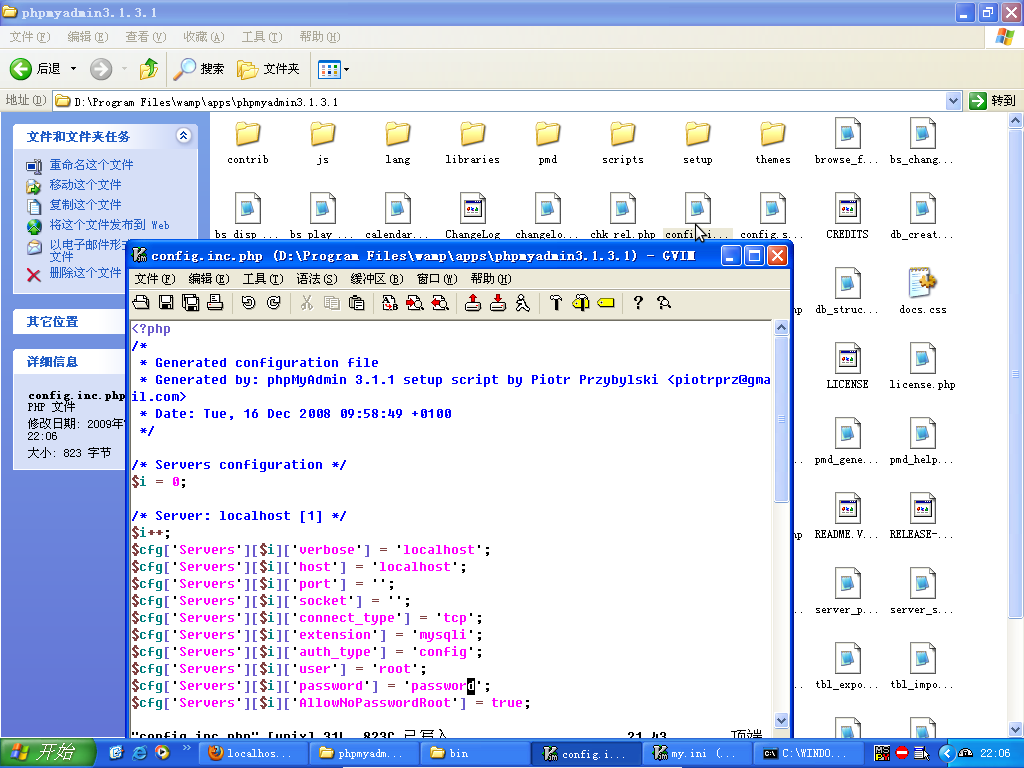This screenshot has height=768, width=1024.
Task: Click the Find Help icon in GVIM
Action: pyautogui.click(x=664, y=302)
